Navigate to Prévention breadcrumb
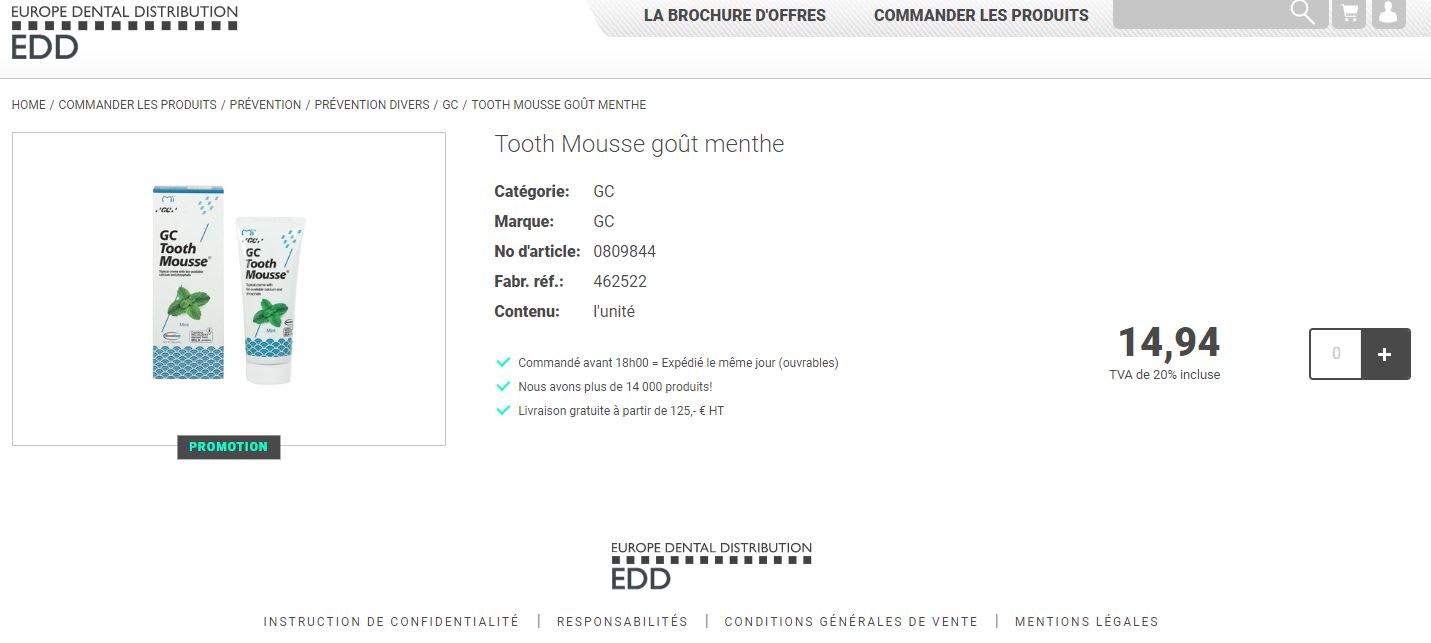 265,105
